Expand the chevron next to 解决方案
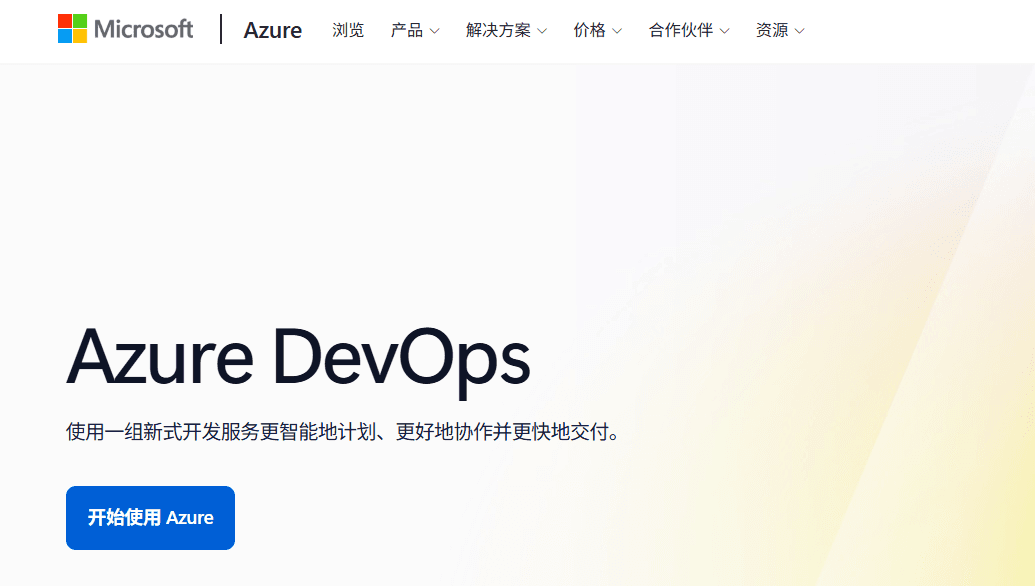The height and width of the screenshot is (586, 1035). tap(542, 31)
